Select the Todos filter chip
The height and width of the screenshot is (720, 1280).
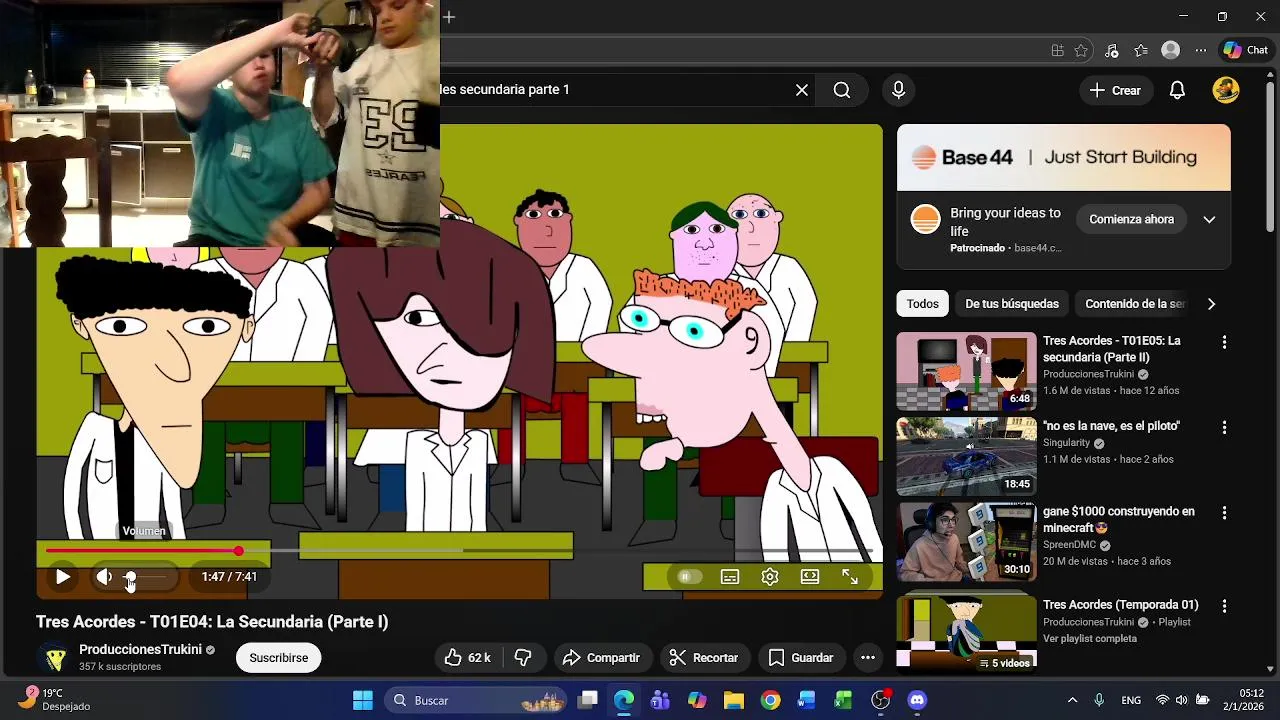[x=923, y=304]
